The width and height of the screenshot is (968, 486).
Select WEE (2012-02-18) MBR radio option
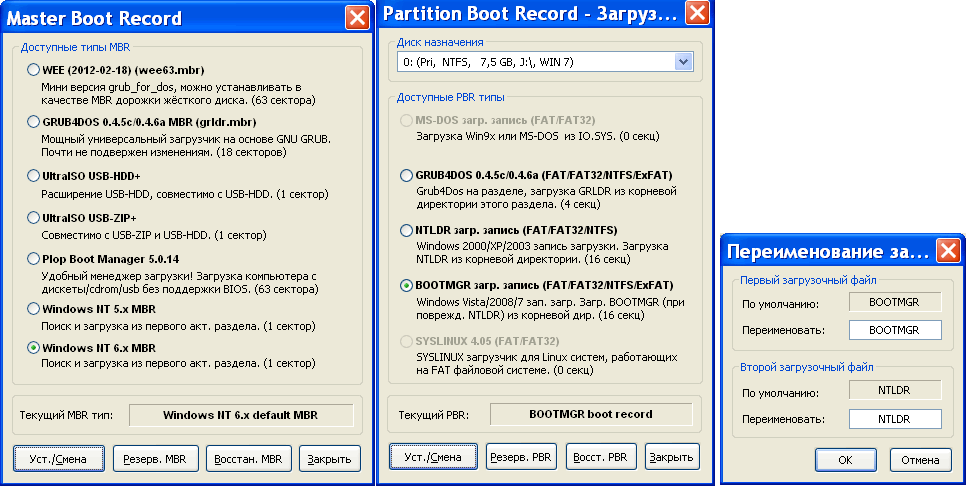(x=34, y=71)
